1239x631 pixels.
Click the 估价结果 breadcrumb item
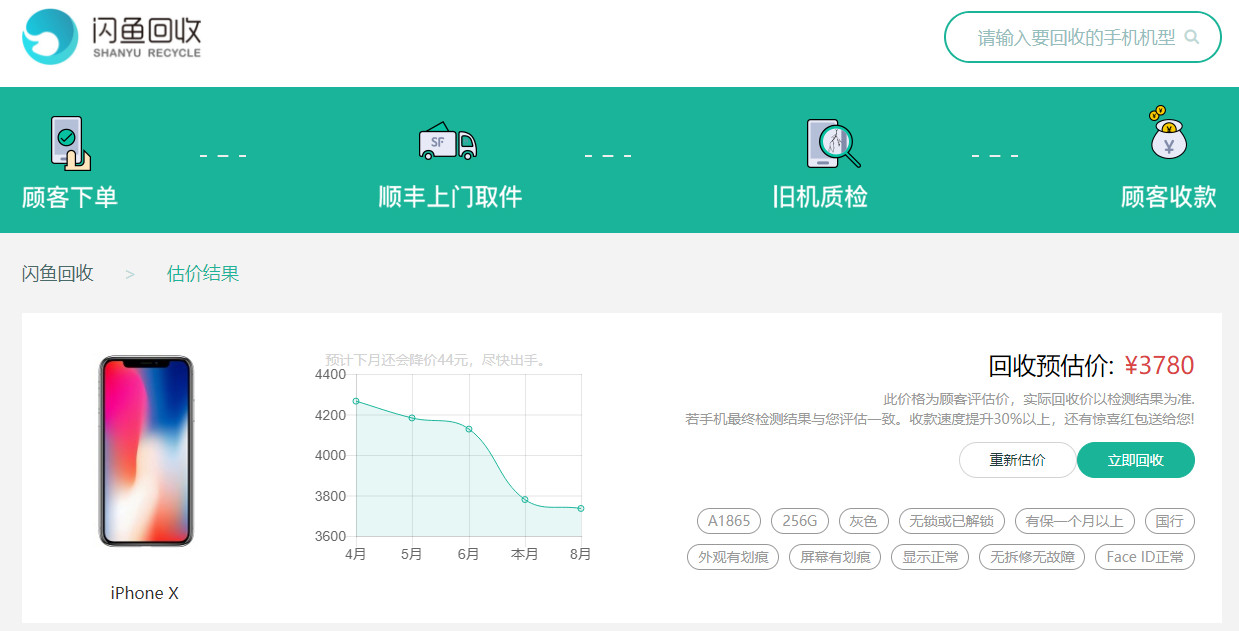click(203, 274)
